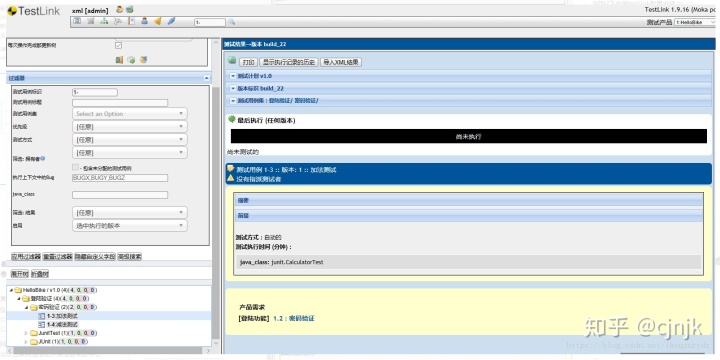This screenshot has width=720, height=360.
Task: Open the user management toolbar icon
Action: [x=144, y=21]
